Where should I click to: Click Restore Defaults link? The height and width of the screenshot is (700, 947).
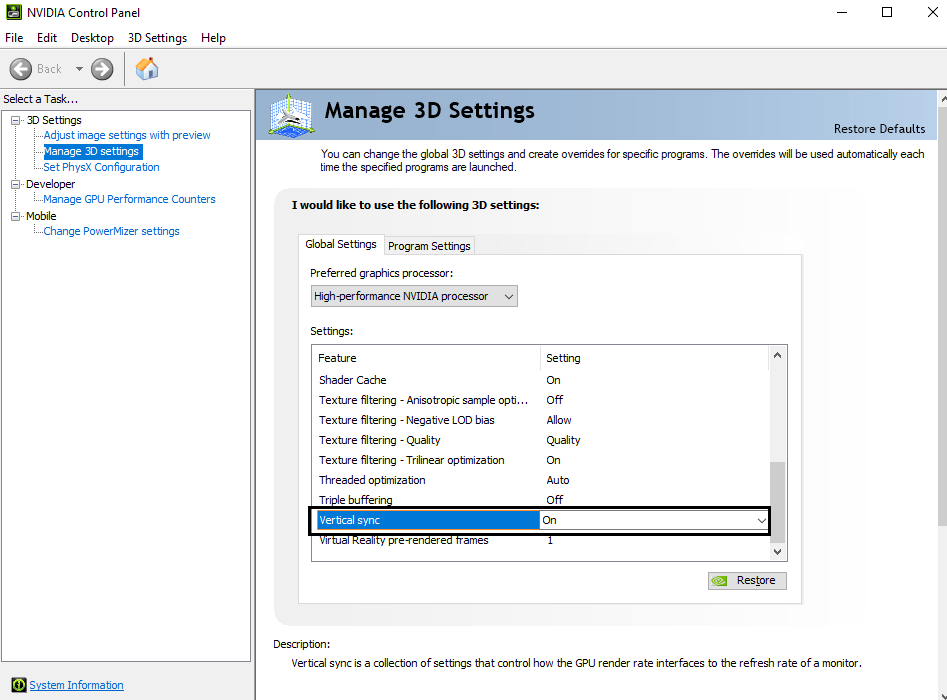click(879, 129)
